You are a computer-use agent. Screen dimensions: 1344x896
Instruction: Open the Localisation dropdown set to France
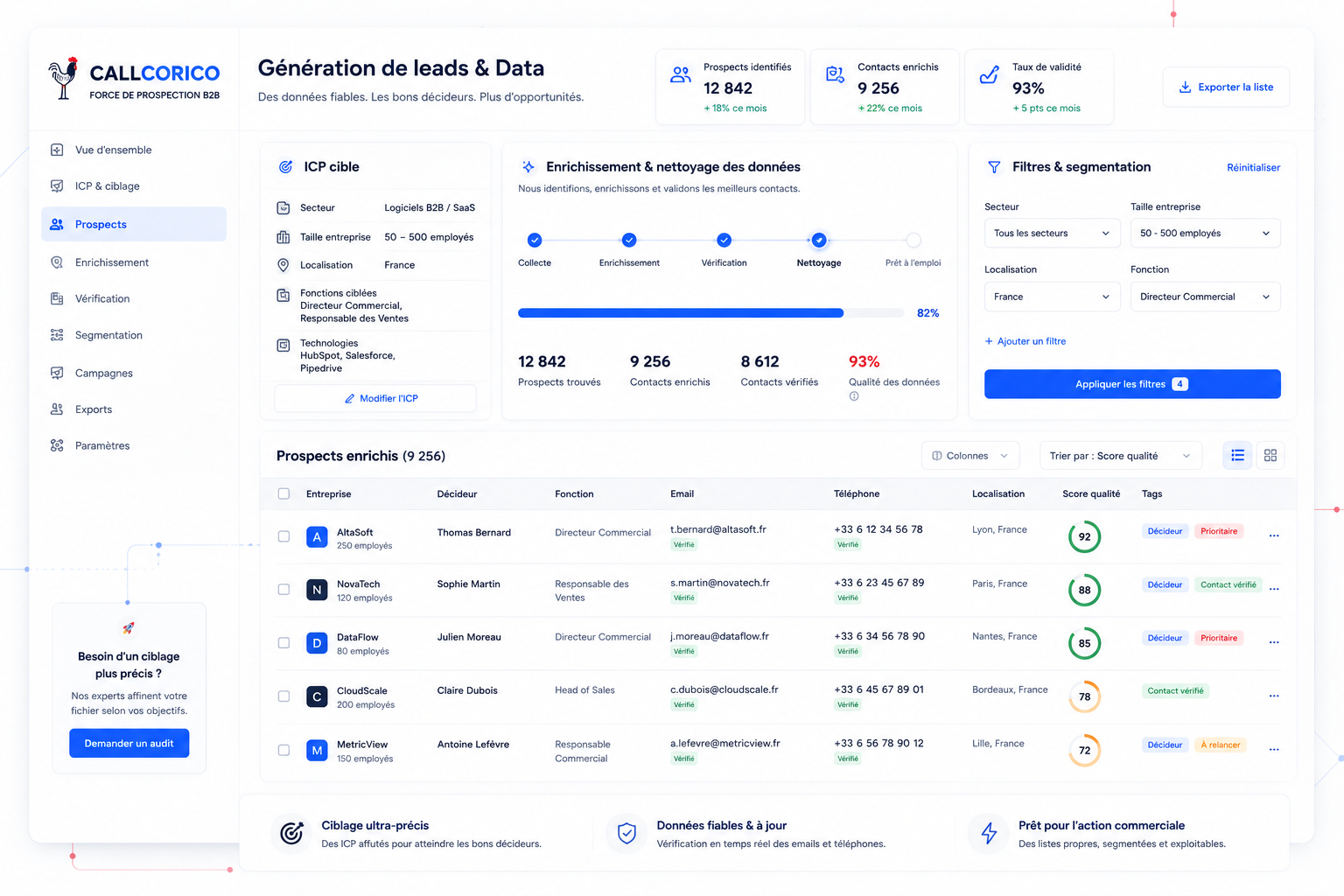point(1053,297)
